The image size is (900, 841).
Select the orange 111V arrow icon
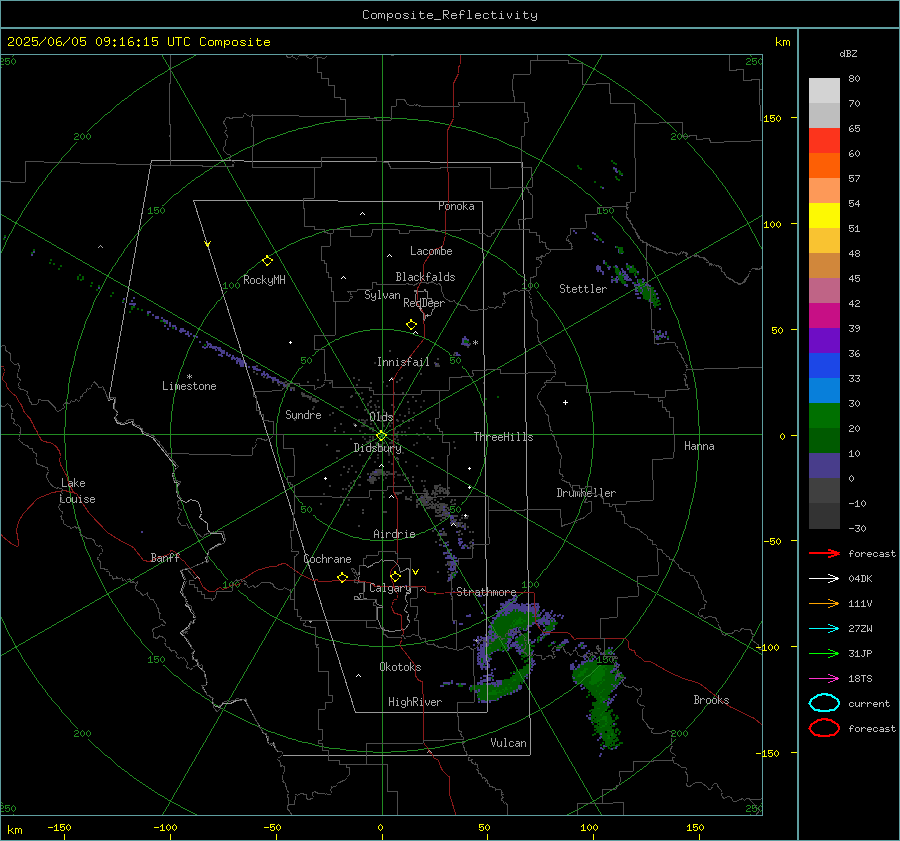[x=824, y=603]
